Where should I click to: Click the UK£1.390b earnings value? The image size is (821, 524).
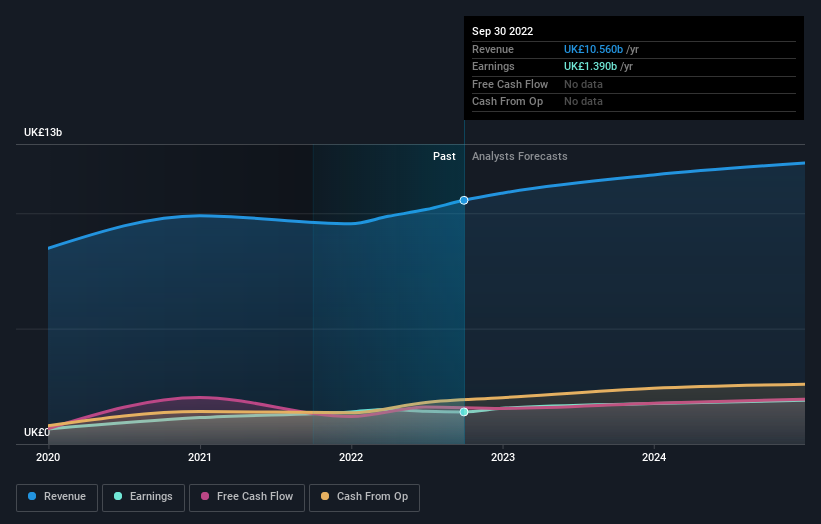(x=591, y=66)
